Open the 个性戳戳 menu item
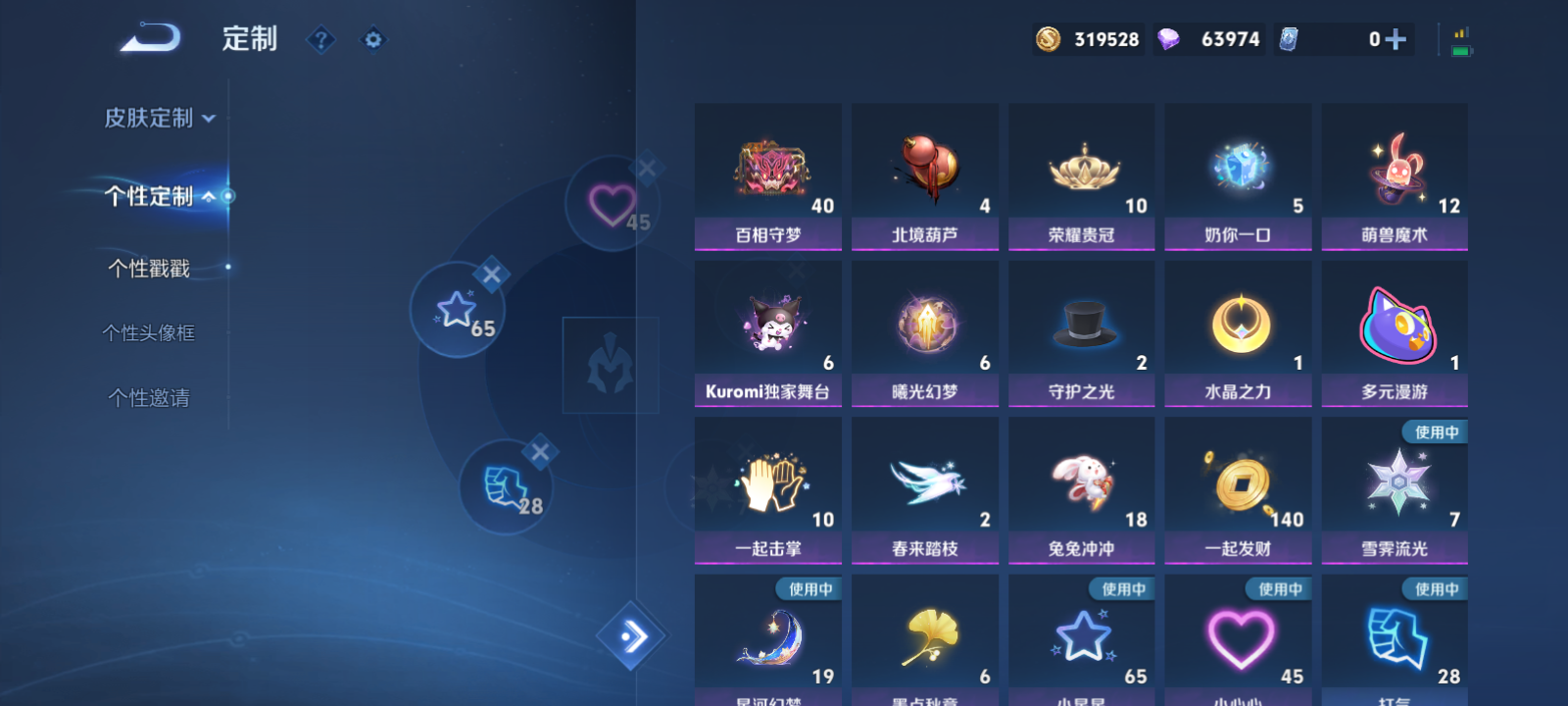The width and height of the screenshot is (1568, 706). point(149,268)
